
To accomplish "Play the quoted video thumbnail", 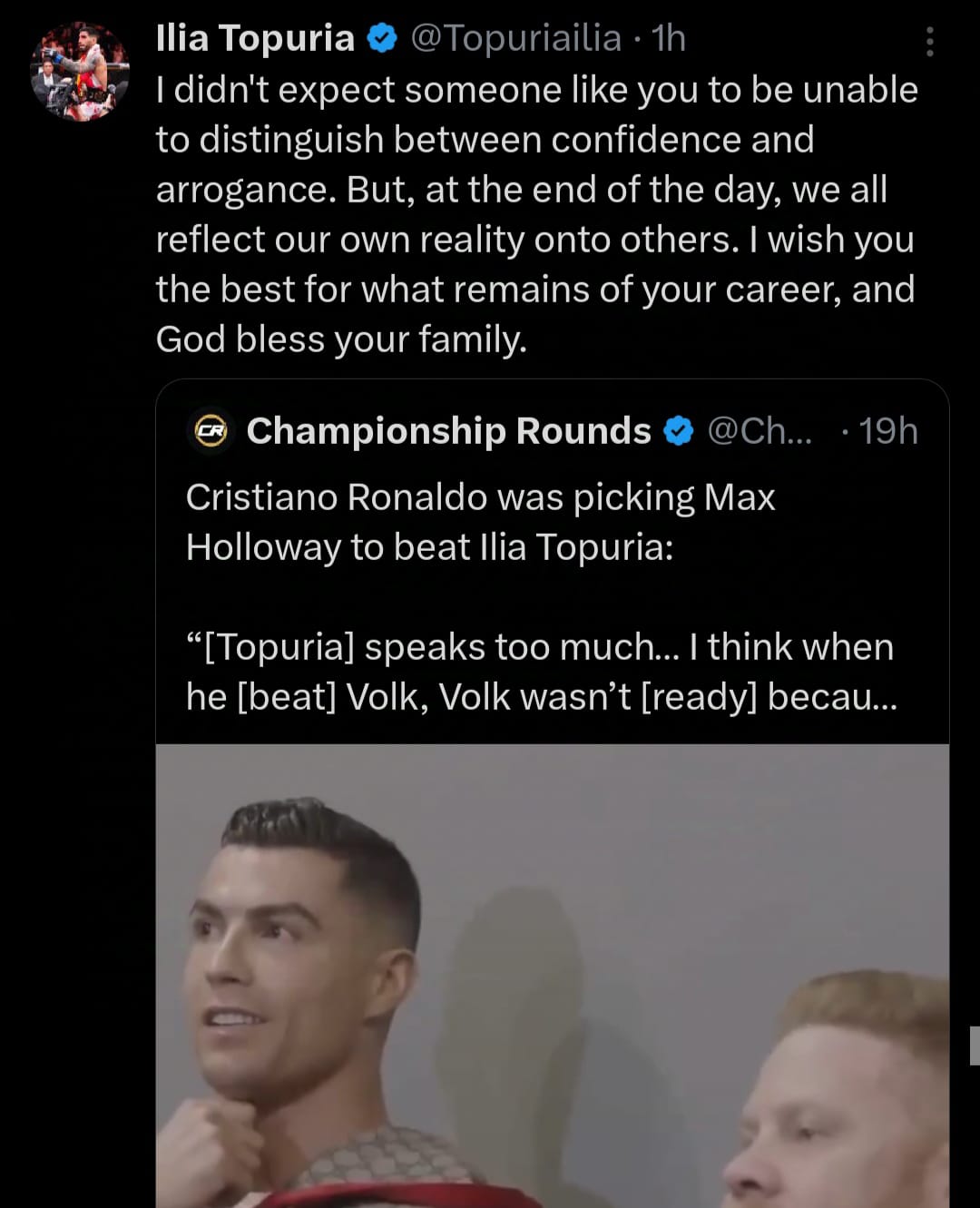I will tap(552, 976).
